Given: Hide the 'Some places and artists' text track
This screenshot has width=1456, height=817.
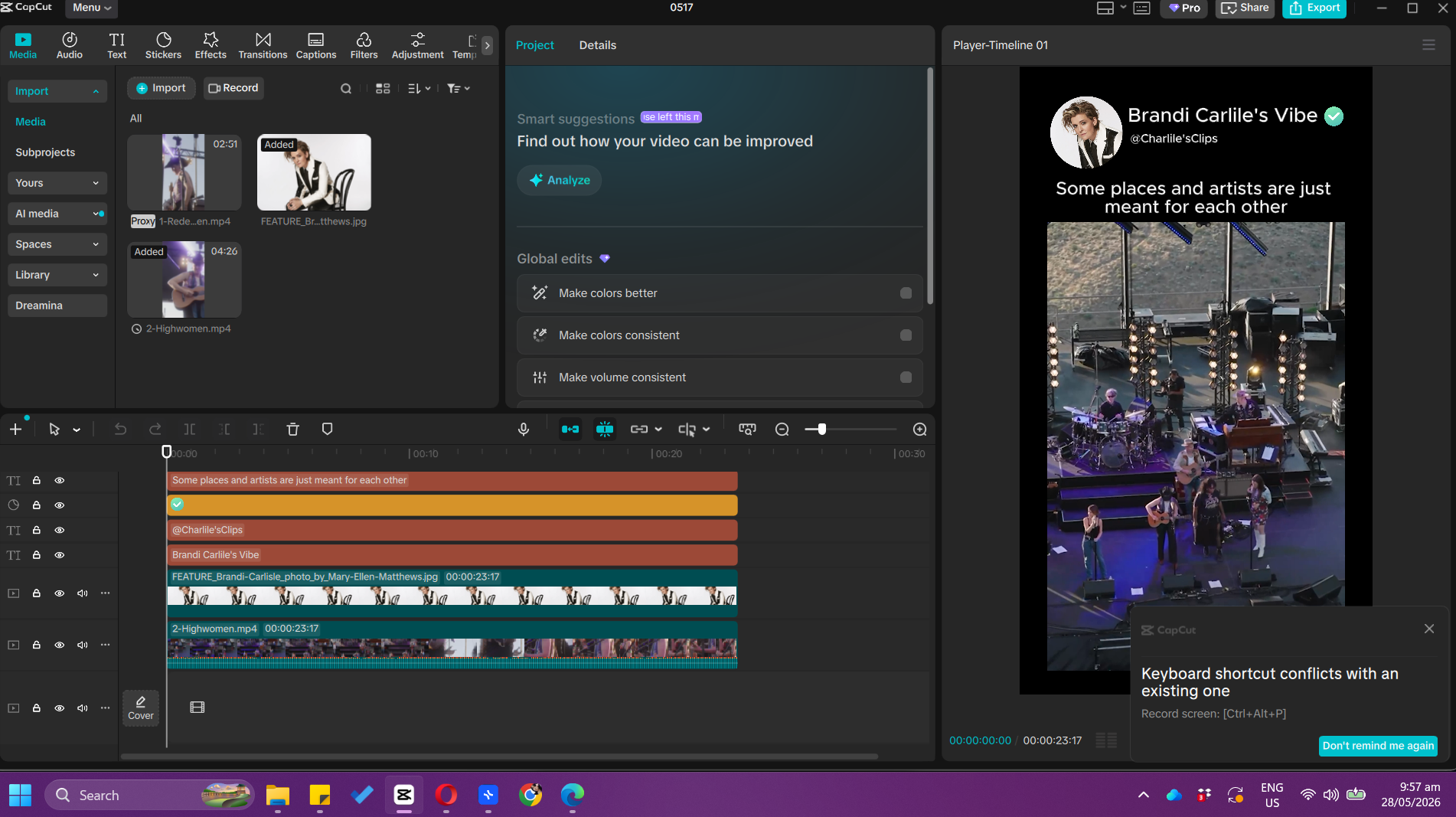Looking at the screenshot, I should click(x=59, y=480).
